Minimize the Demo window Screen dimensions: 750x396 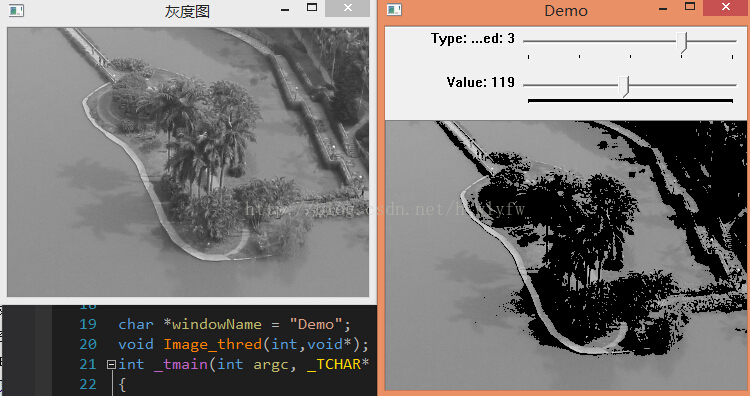click(x=663, y=8)
